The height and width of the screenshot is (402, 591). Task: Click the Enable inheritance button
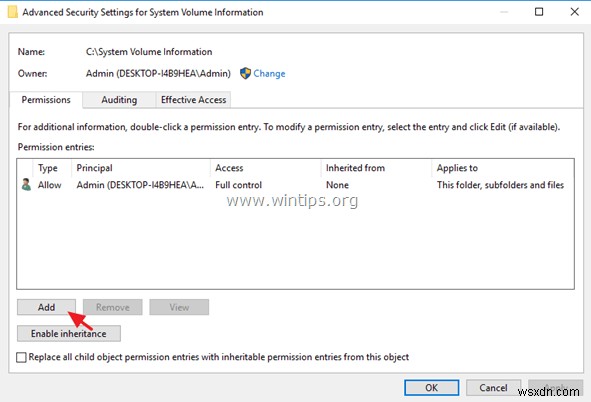tap(69, 333)
